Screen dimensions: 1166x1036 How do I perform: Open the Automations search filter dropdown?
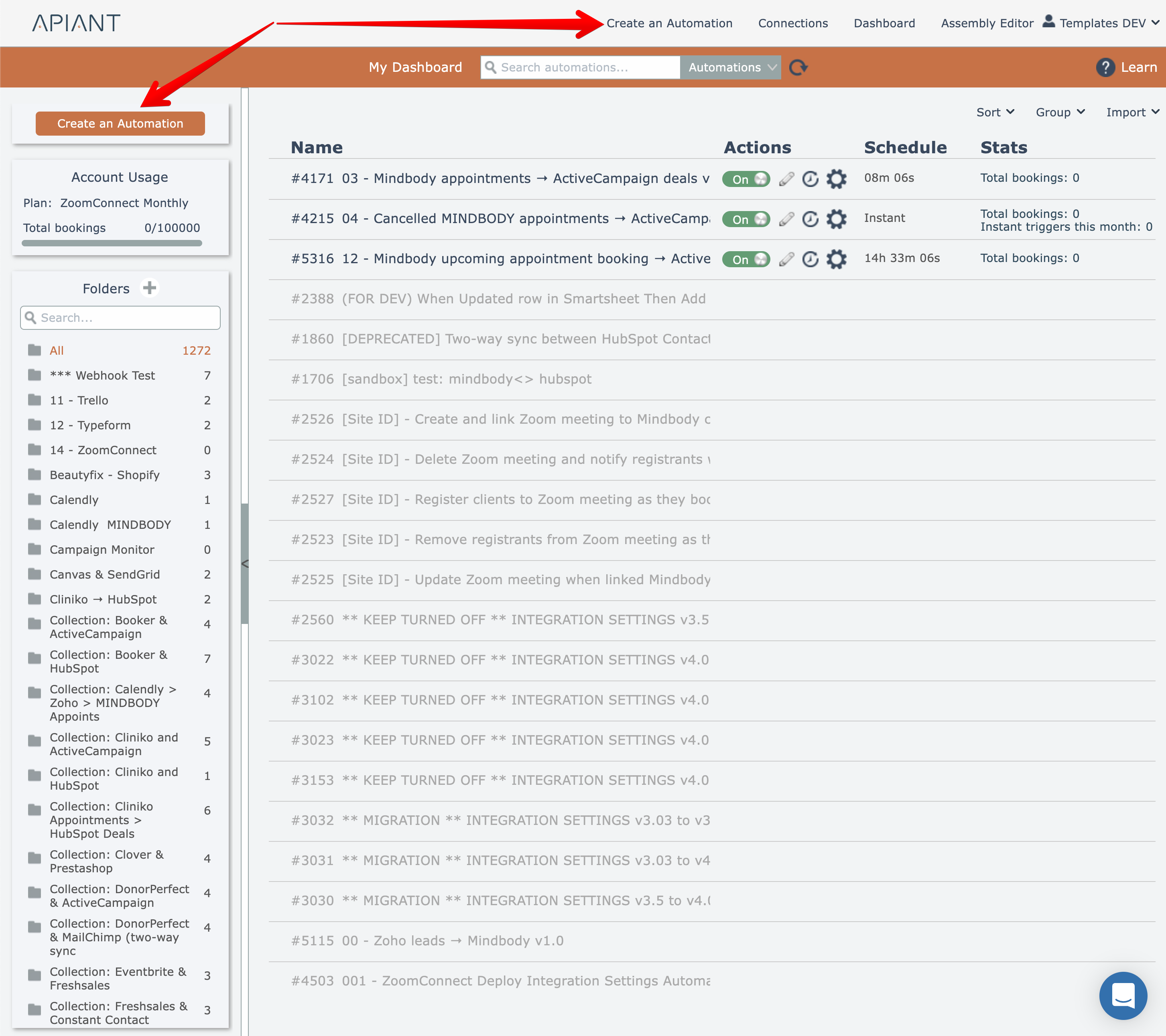tap(731, 67)
